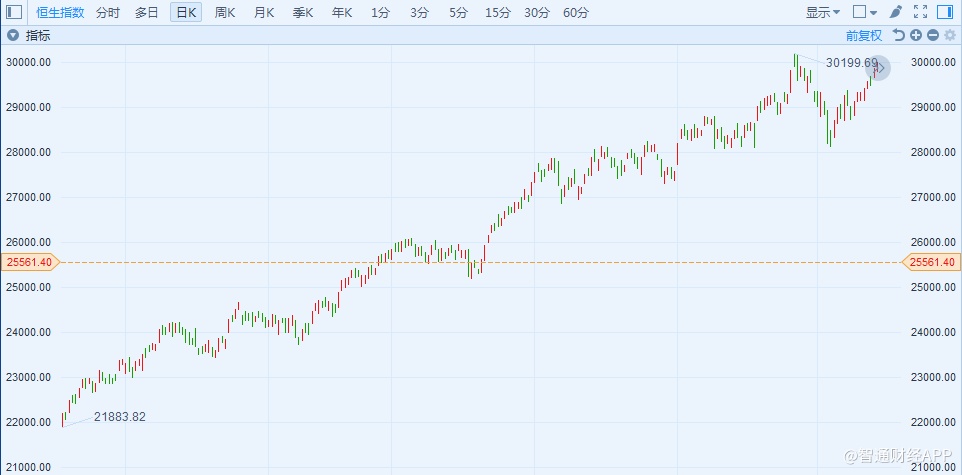This screenshot has height=475, width=962.
Task: Click the 前复权 adjustment button
Action: pos(864,35)
